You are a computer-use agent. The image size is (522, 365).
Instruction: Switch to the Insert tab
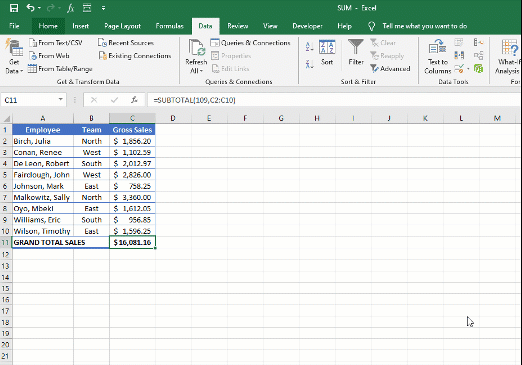(80, 26)
